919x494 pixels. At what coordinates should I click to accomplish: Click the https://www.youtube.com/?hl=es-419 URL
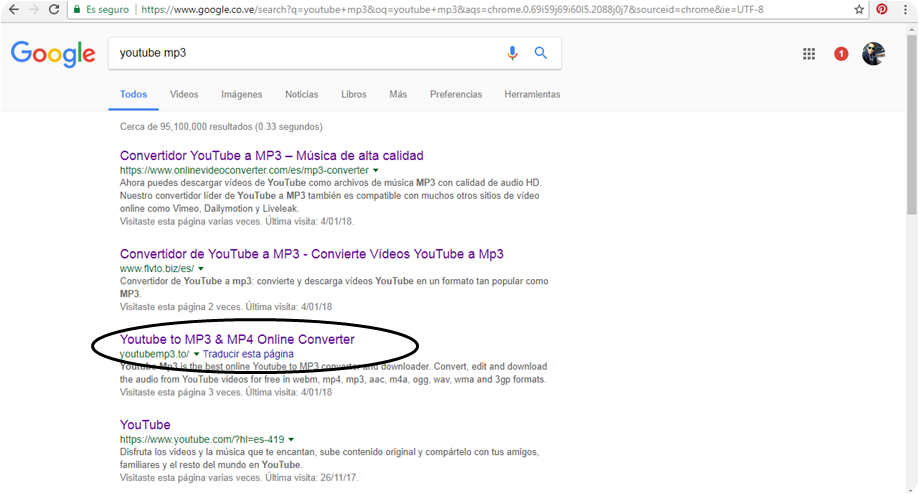pyautogui.click(x=202, y=440)
